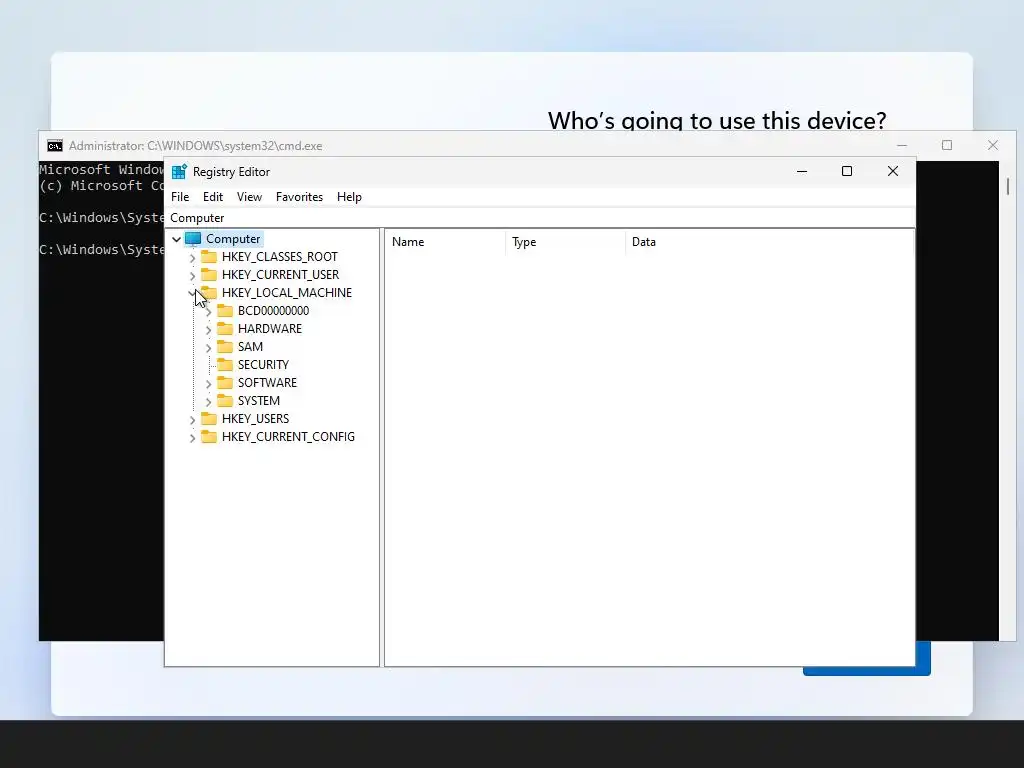Select the BCD00000000 key label
The width and height of the screenshot is (1024, 768).
(274, 311)
